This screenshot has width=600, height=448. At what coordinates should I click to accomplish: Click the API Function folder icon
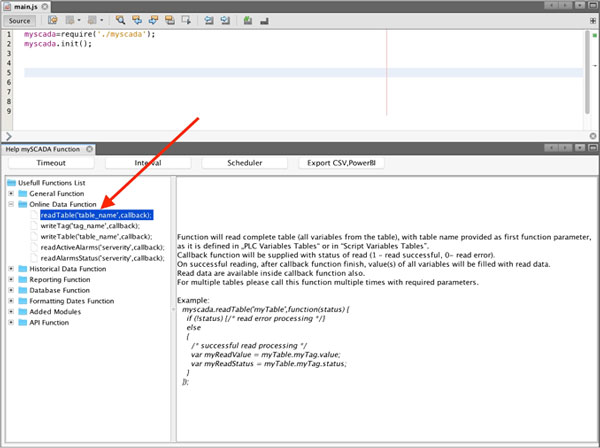tap(23, 322)
